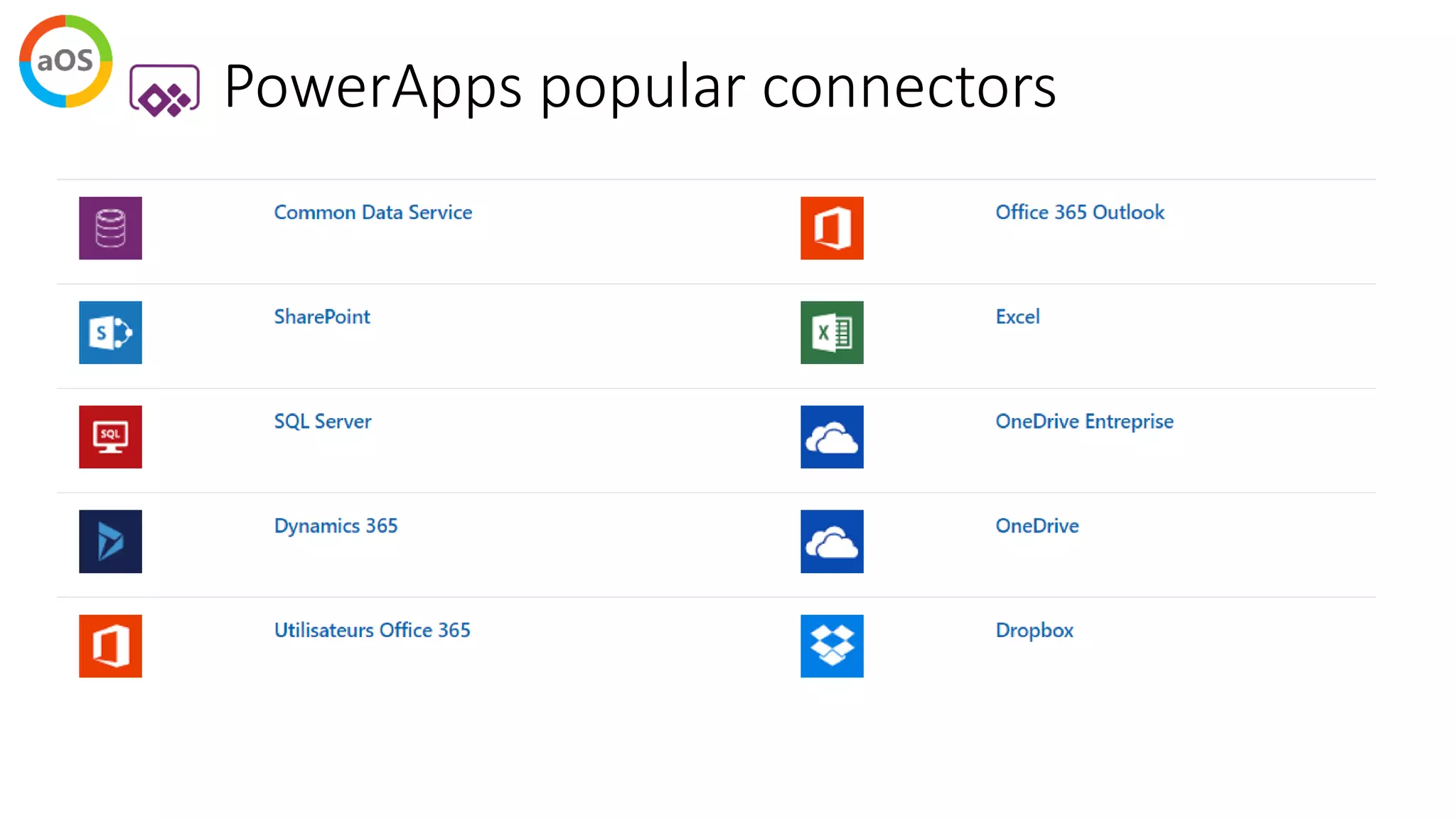Viewport: 1456px width, 819px height.
Task: Select the red SQL Server icon
Action: (x=110, y=437)
